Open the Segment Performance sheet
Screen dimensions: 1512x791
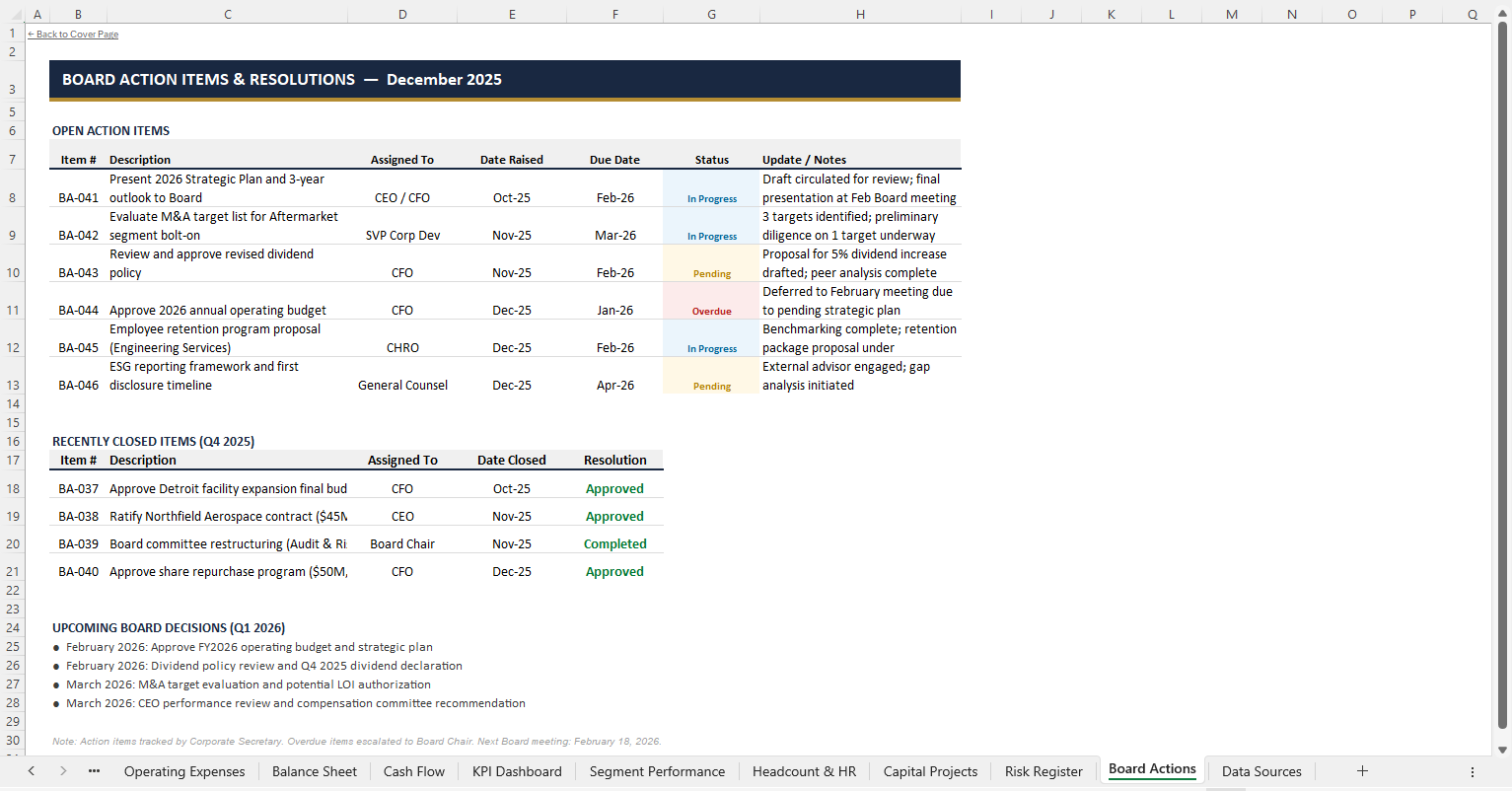(657, 771)
